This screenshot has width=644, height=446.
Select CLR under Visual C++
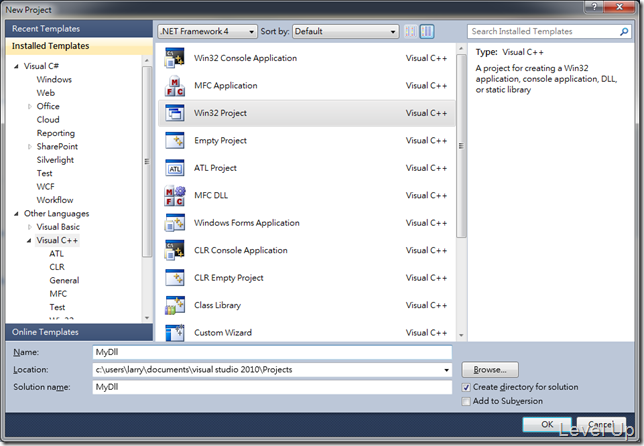click(57, 267)
